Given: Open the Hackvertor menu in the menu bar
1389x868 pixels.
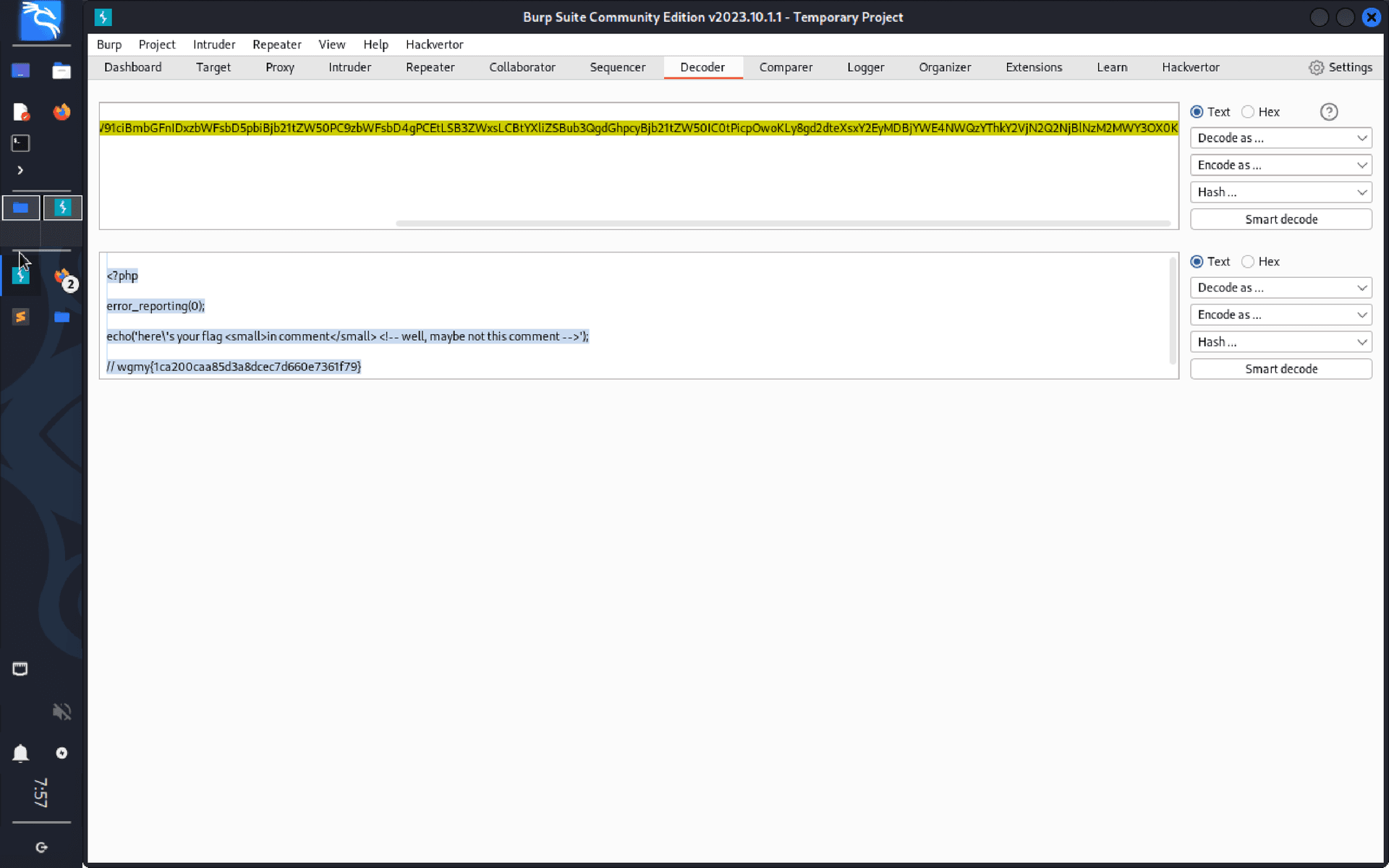Looking at the screenshot, I should pos(434,44).
